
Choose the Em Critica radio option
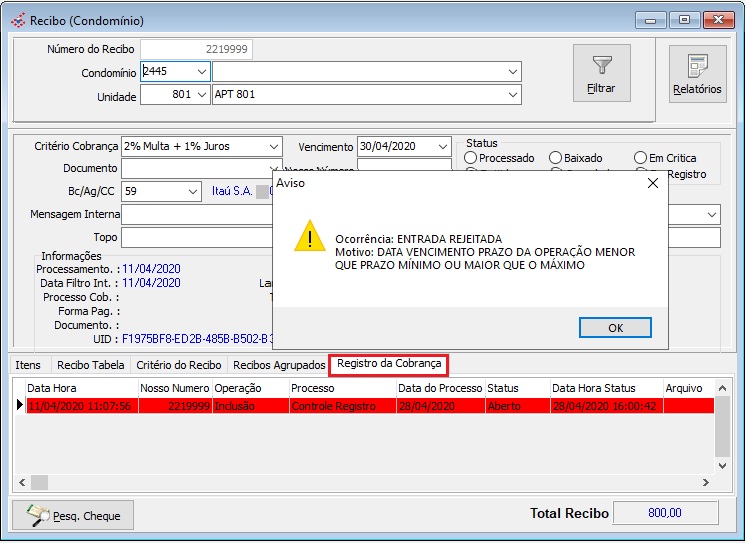click(640, 158)
